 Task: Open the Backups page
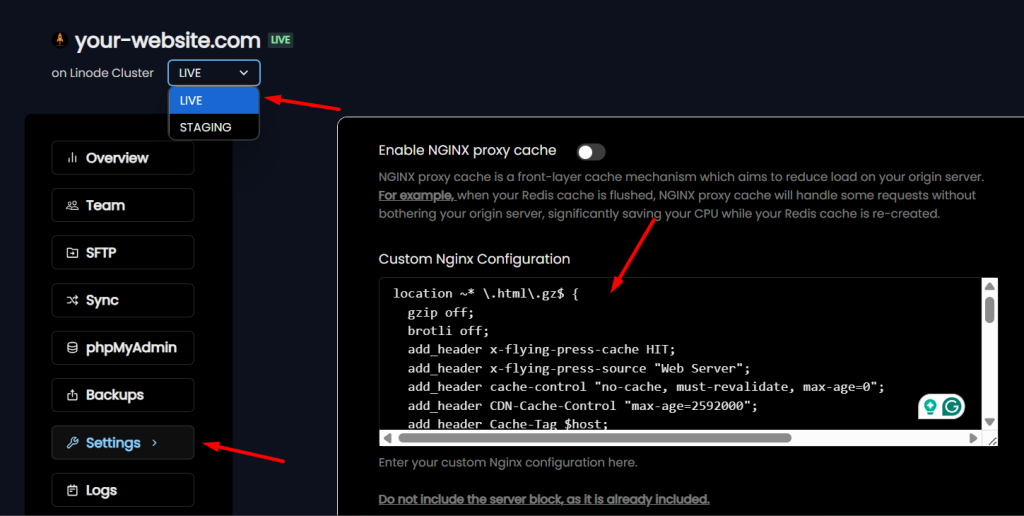tap(123, 395)
